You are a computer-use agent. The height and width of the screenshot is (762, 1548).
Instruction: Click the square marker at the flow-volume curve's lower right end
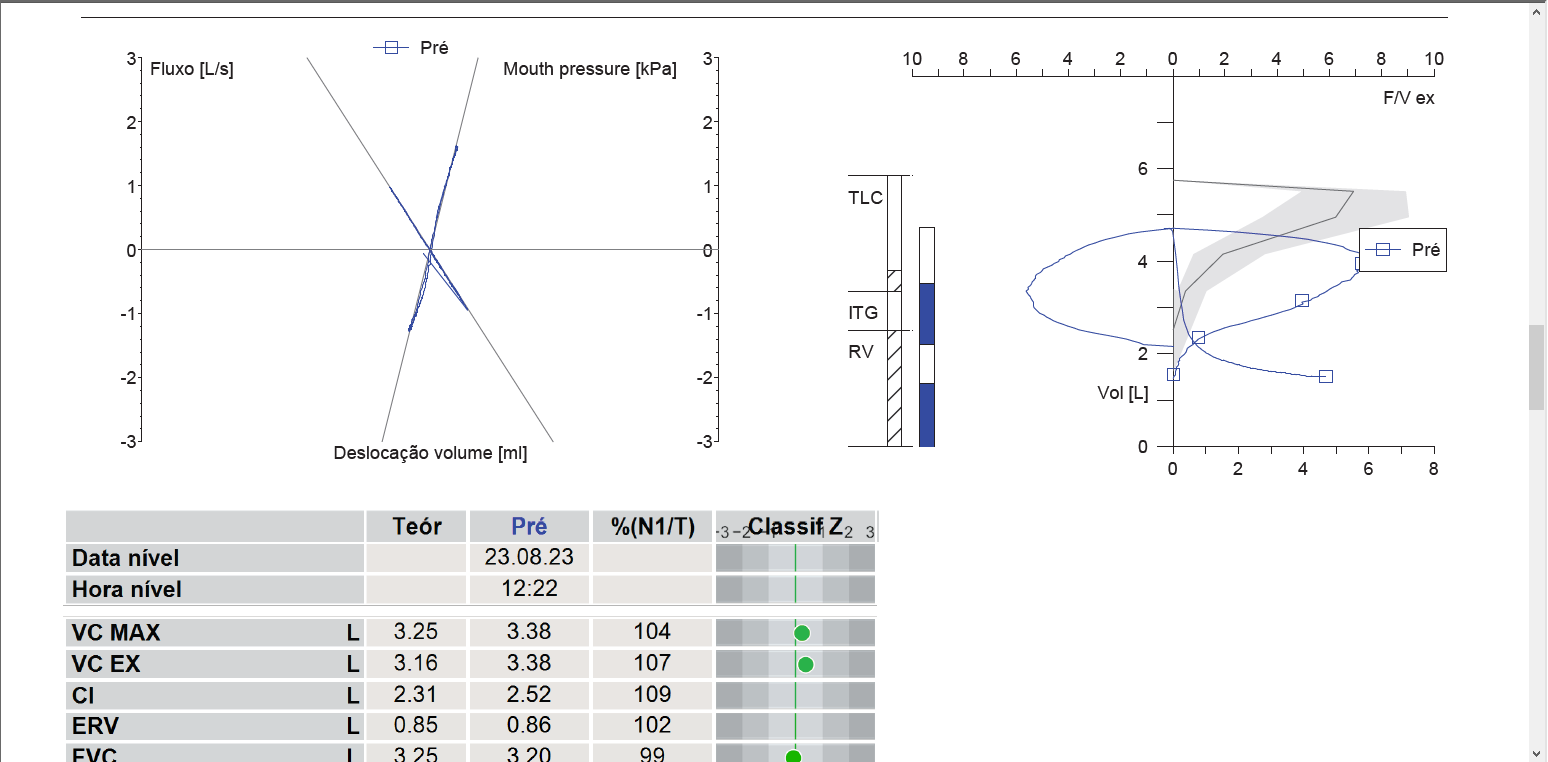pyautogui.click(x=1326, y=376)
